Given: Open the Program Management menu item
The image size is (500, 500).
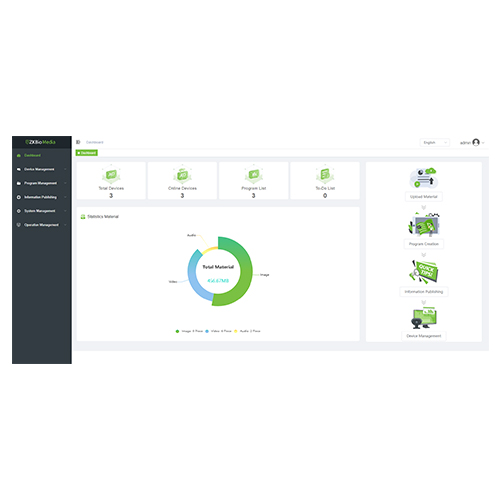Looking at the screenshot, I should (x=40, y=183).
